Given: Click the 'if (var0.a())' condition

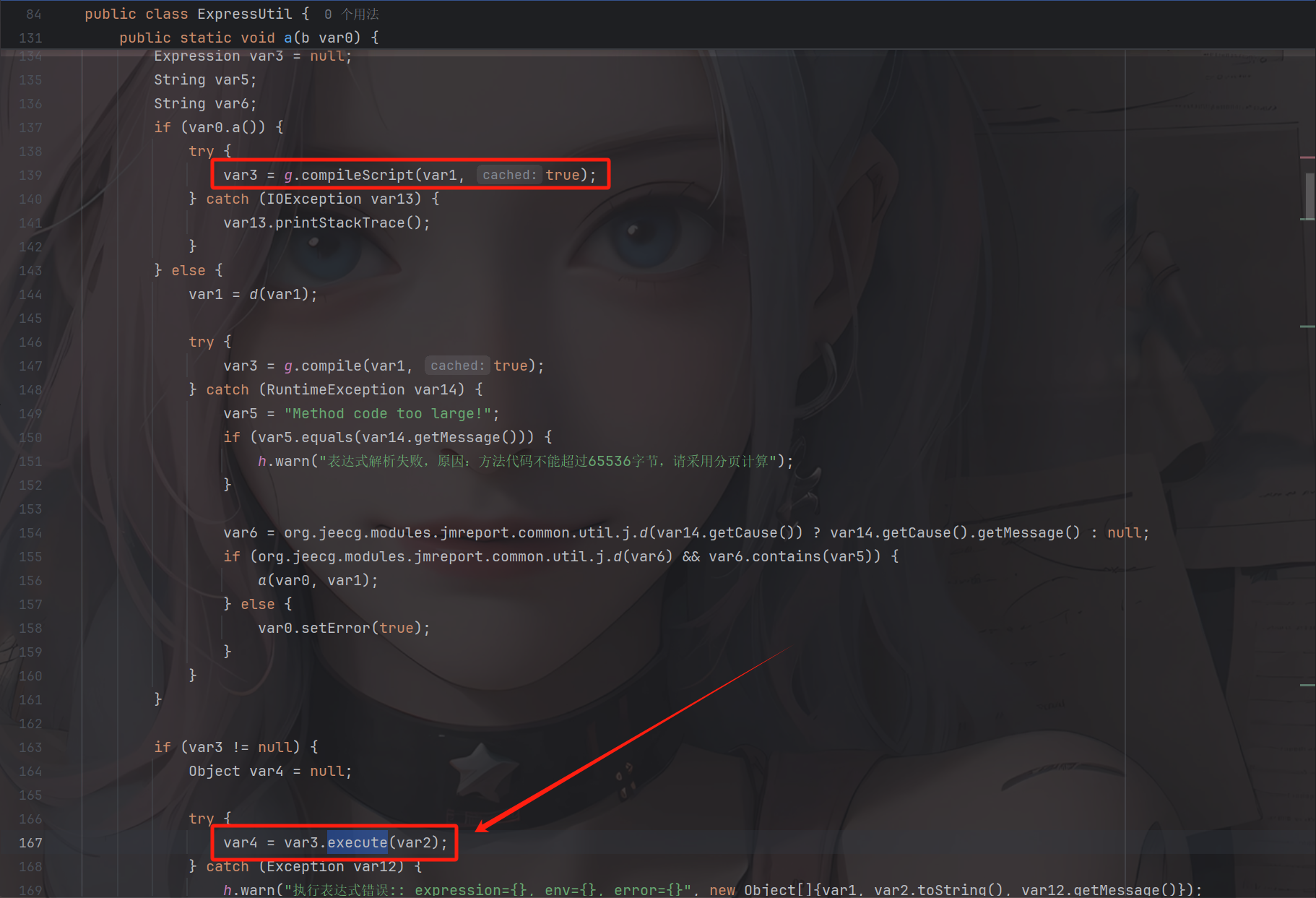Looking at the screenshot, I should pyautogui.click(x=209, y=127).
